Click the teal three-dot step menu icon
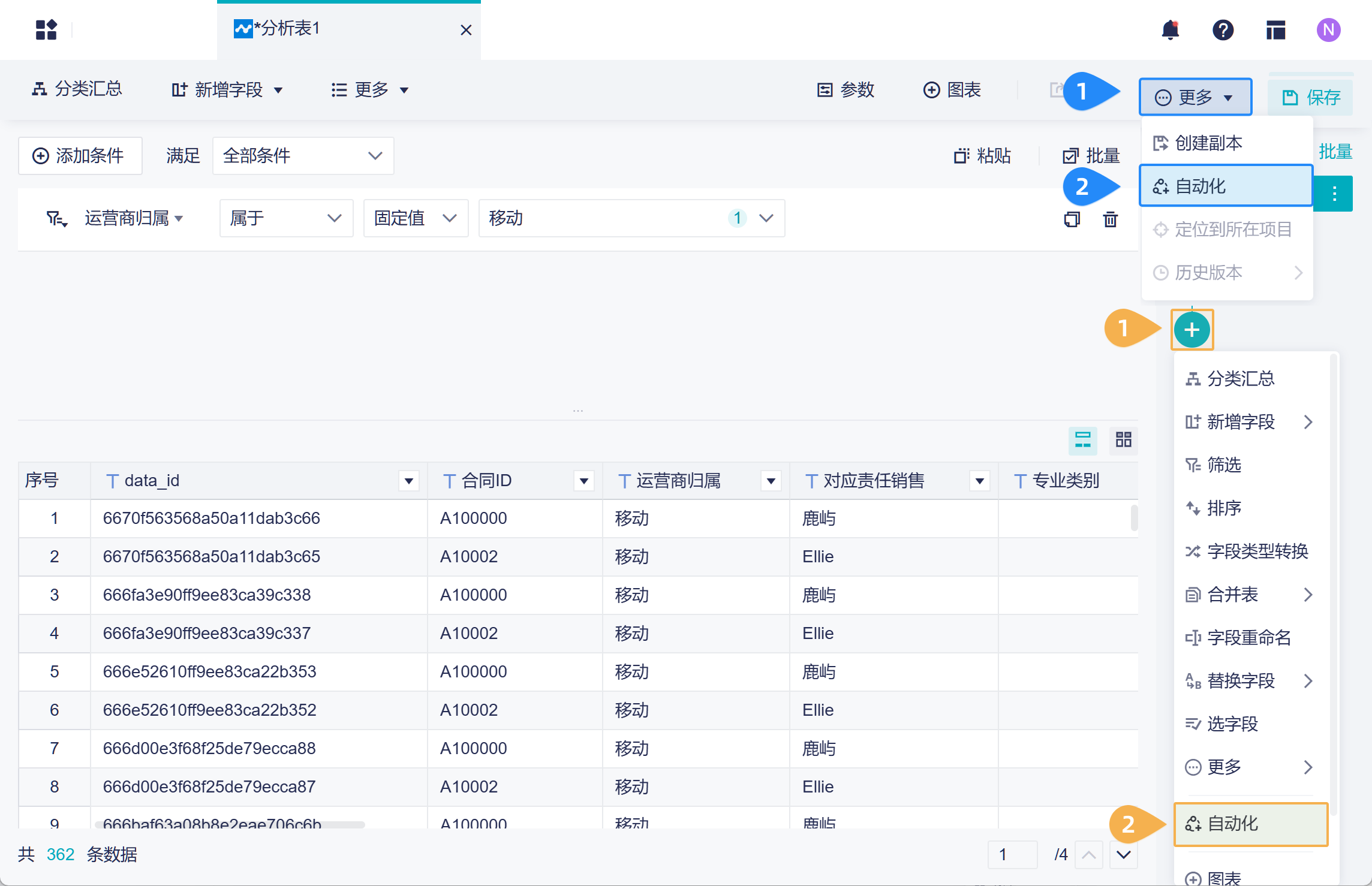This screenshot has width=1372, height=886. 1334,194
